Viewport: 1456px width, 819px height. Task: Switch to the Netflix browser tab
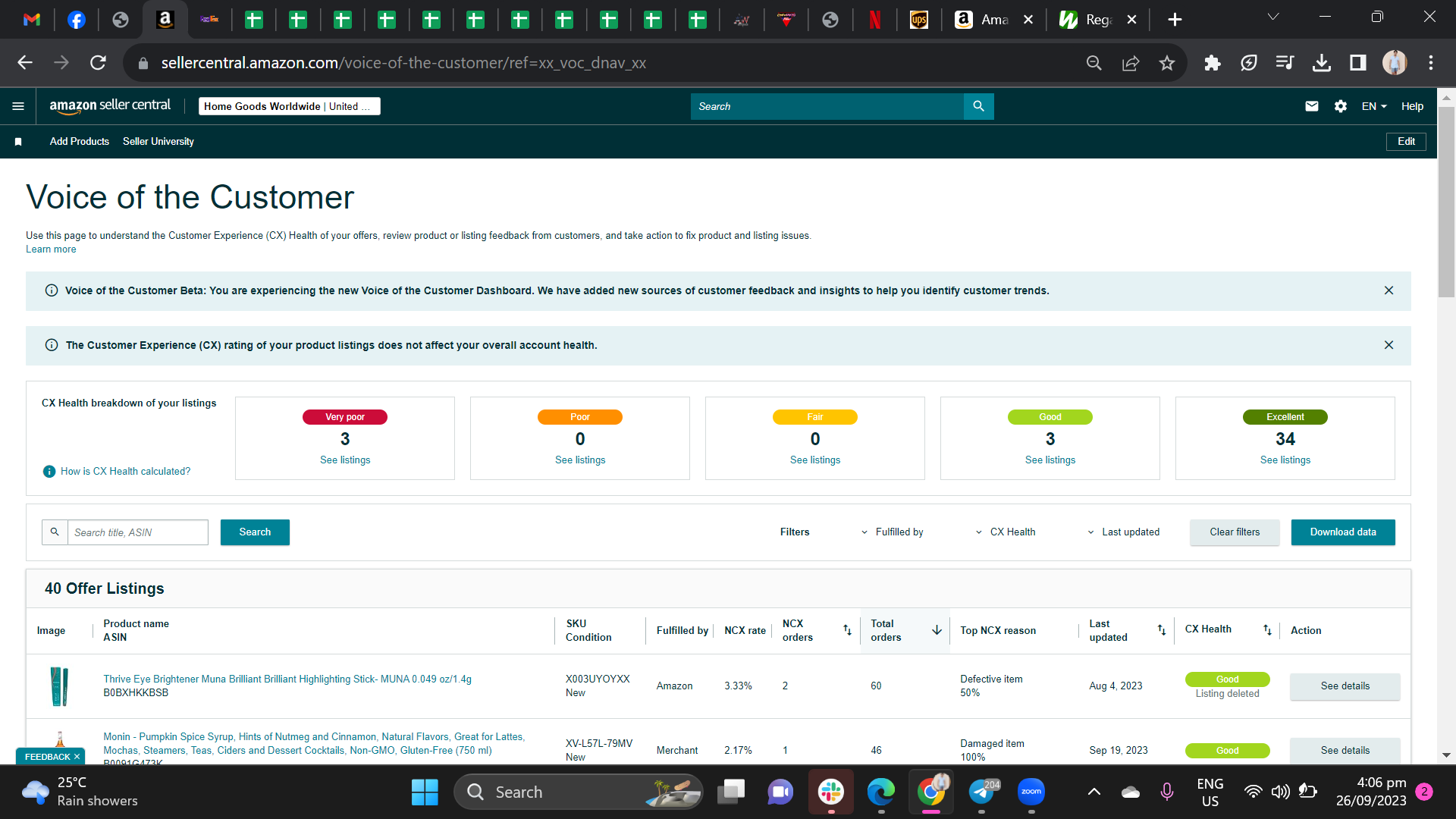(874, 20)
